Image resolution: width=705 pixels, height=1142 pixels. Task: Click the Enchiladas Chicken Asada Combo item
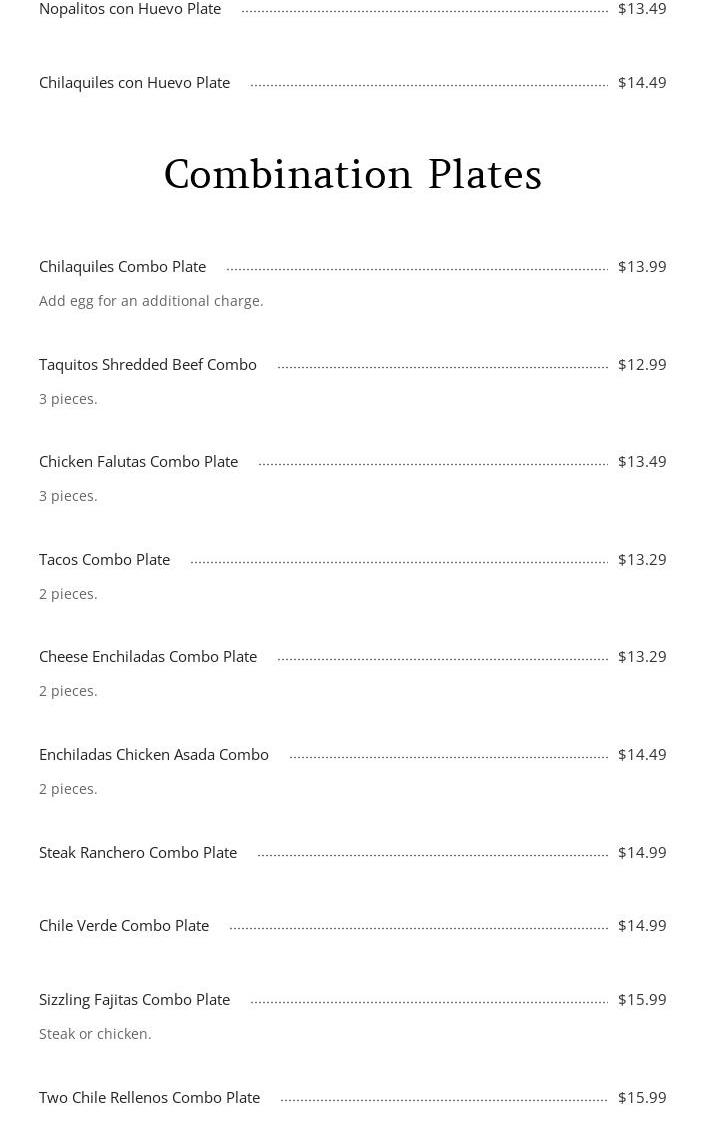(153, 755)
